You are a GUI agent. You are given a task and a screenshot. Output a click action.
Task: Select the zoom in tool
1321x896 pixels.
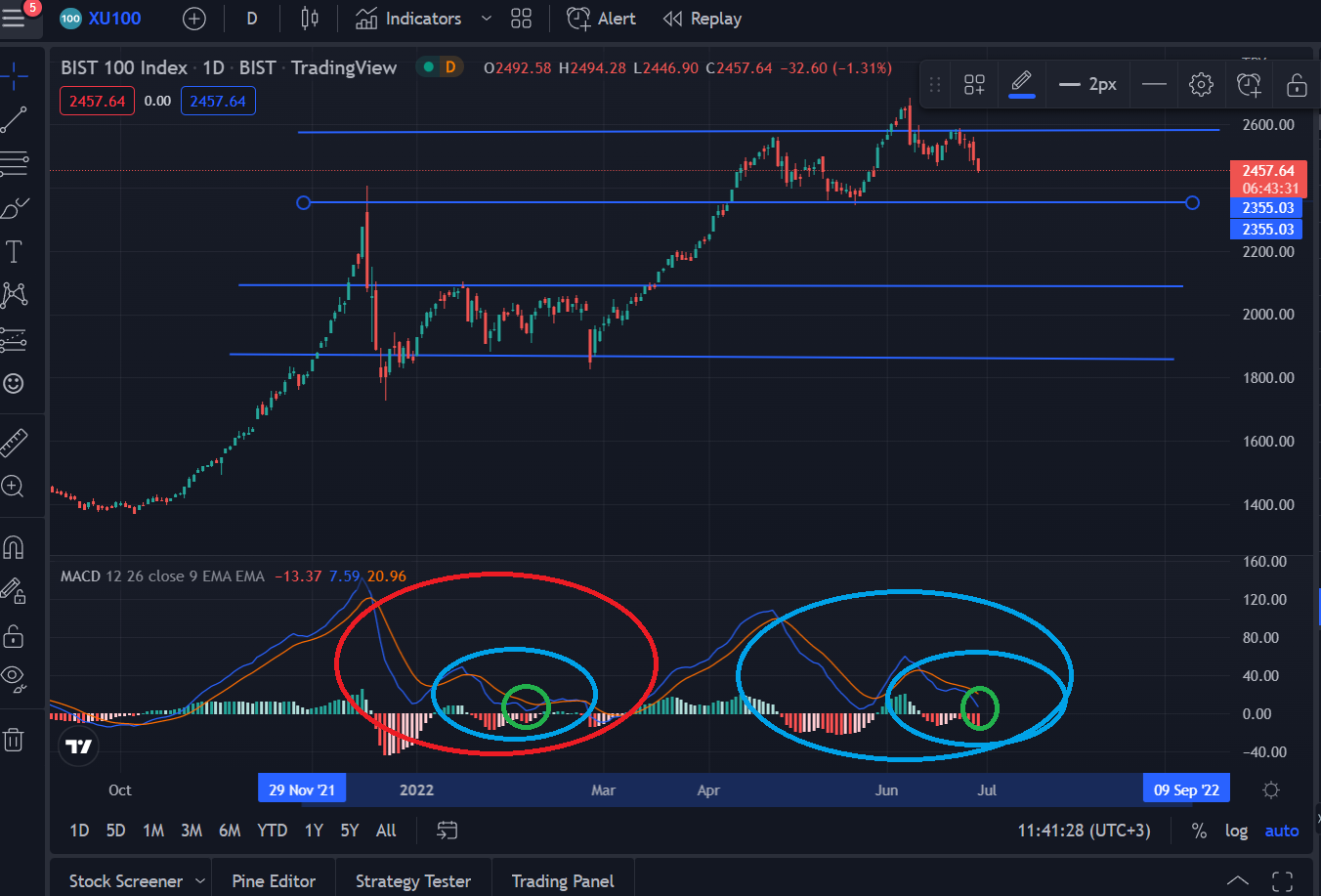click(x=15, y=487)
